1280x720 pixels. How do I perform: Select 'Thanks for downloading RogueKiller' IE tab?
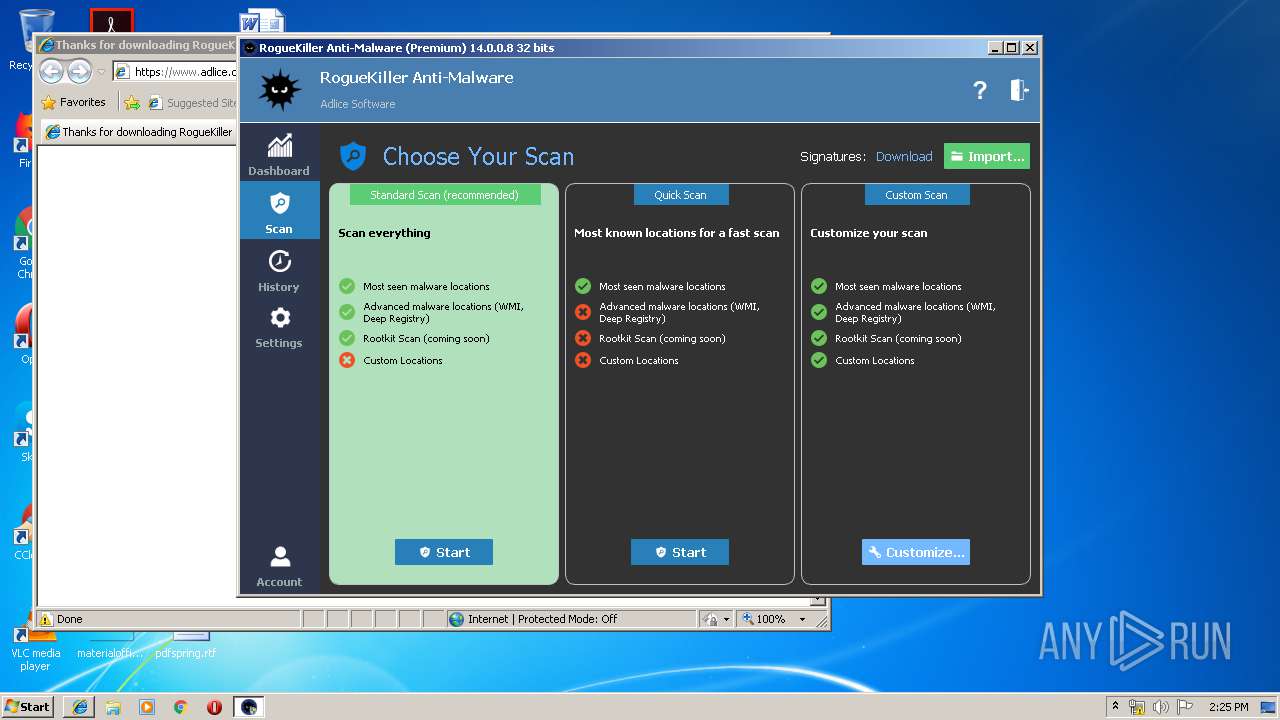tap(139, 132)
